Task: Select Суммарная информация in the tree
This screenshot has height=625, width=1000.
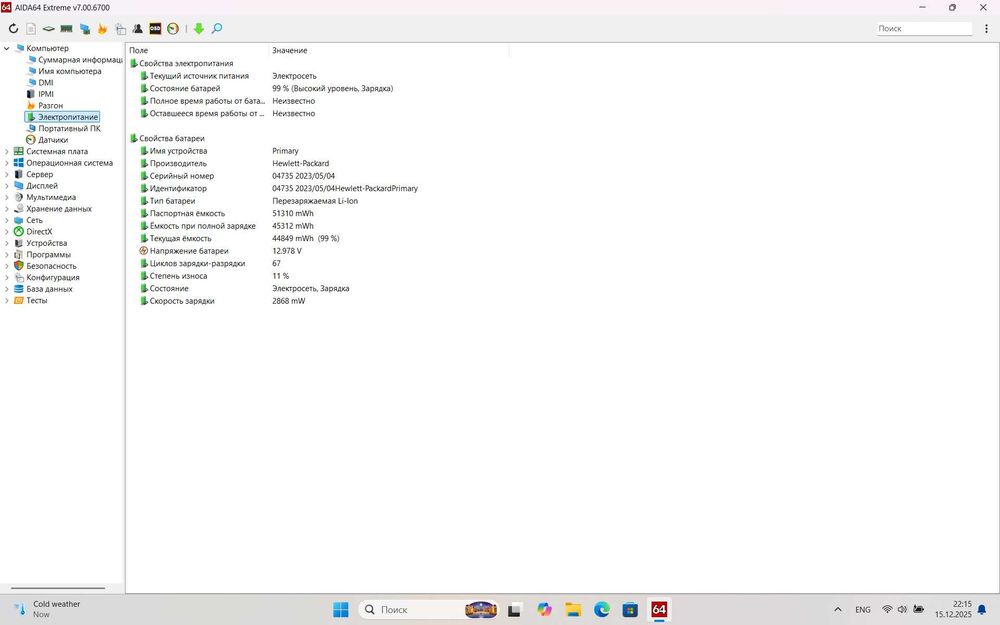Action: (x=80, y=60)
